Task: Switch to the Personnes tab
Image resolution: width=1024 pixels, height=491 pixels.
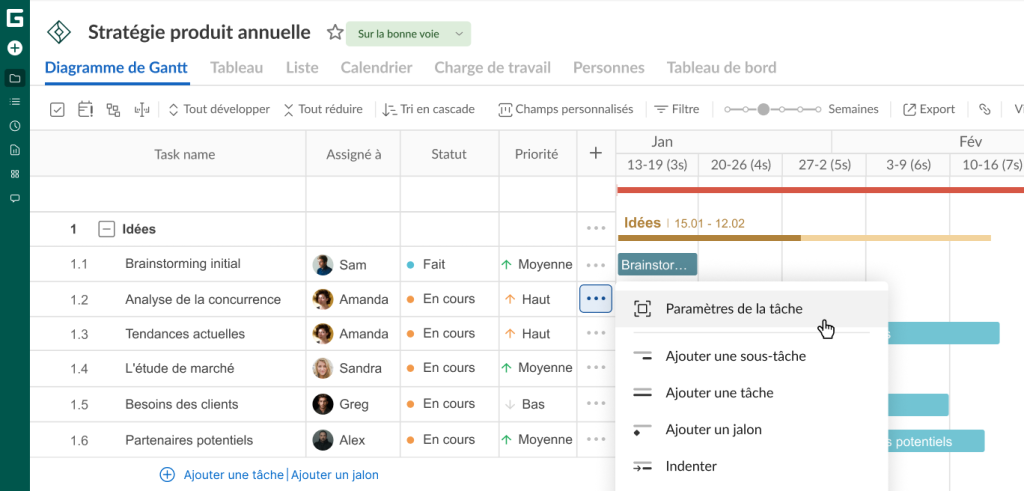Action: click(609, 68)
